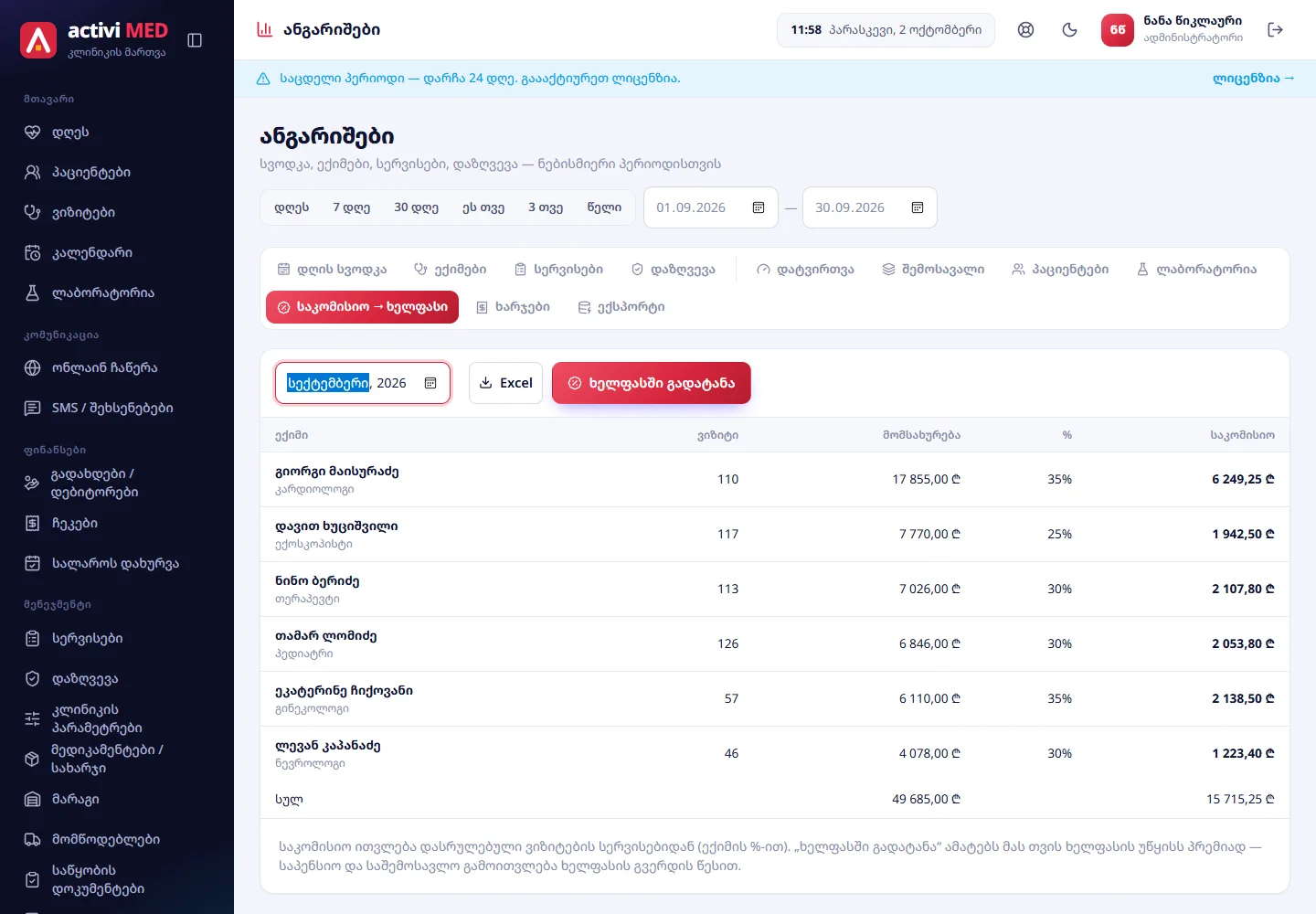The width and height of the screenshot is (1316, 914).
Task: Collapse the sidebar with the panel icon
Action: click(x=195, y=40)
